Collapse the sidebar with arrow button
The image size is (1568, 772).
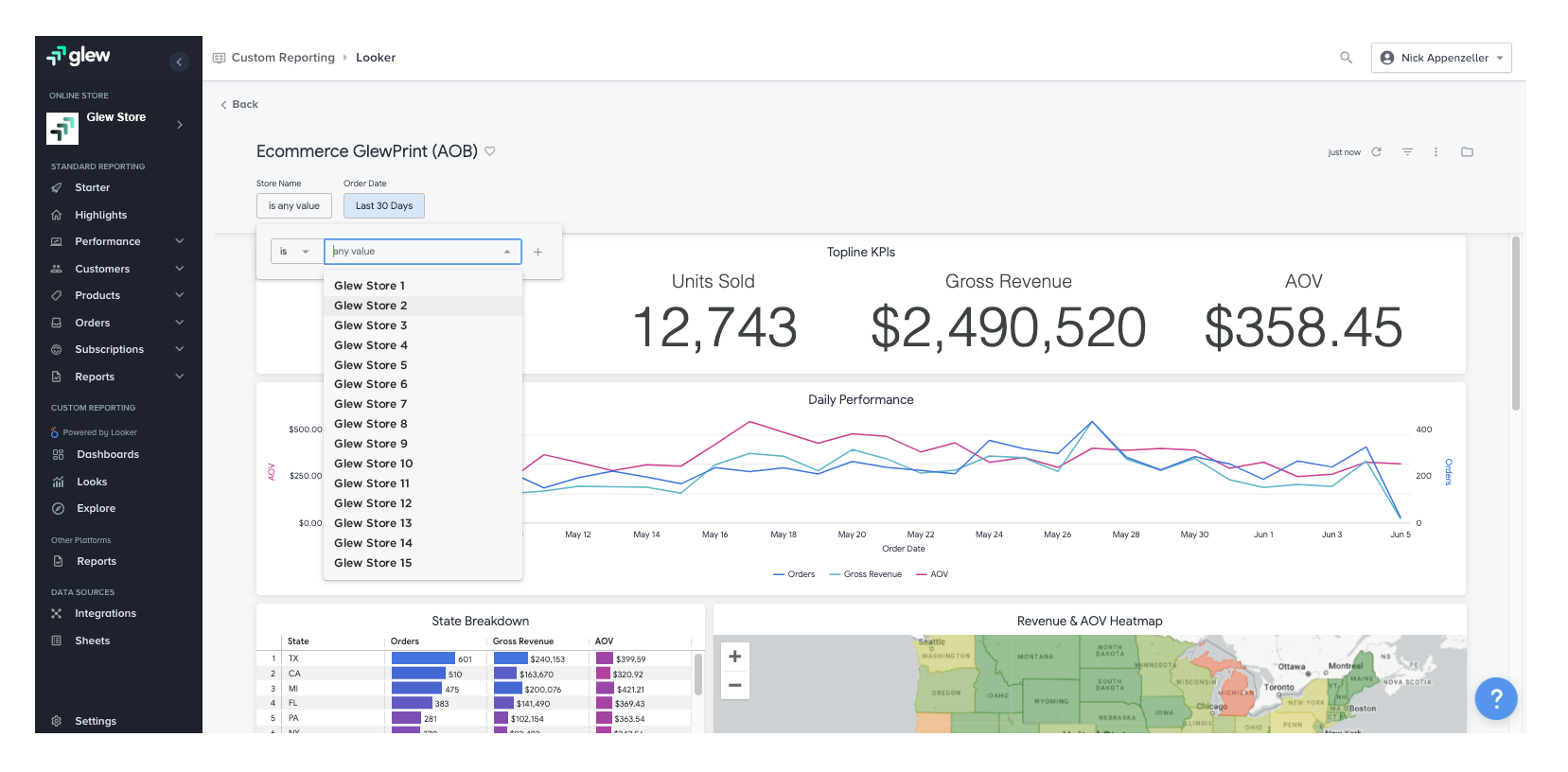point(179,62)
